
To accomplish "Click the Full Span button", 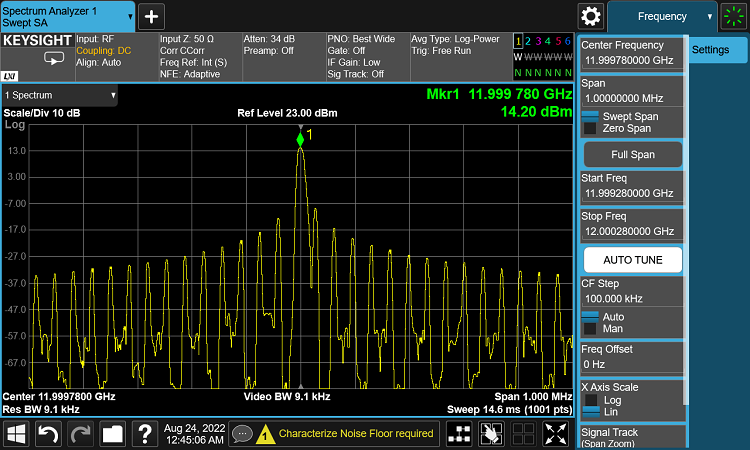I will coord(632,155).
